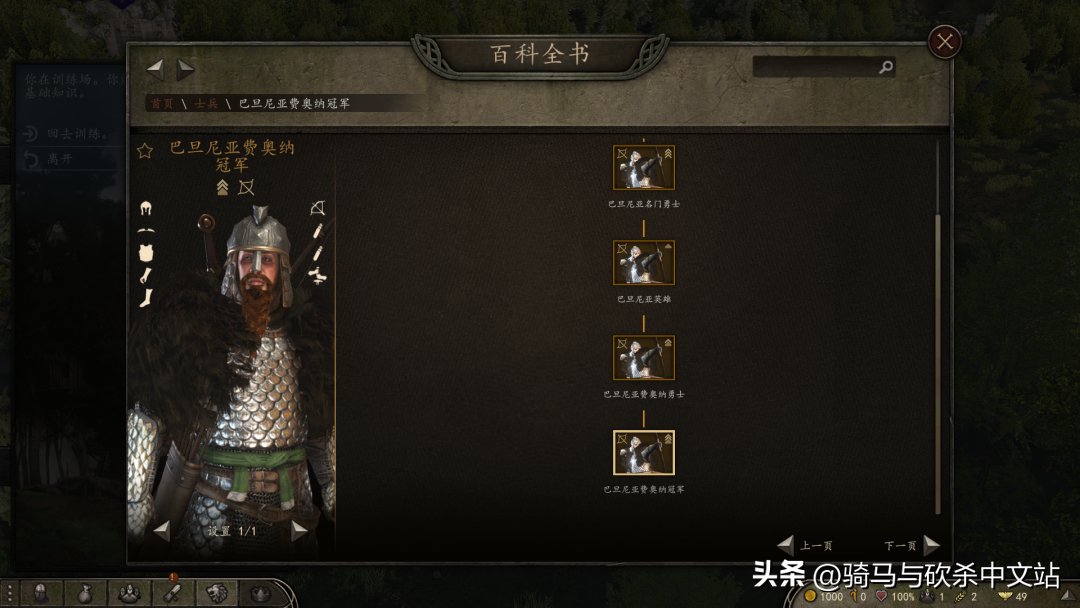Select the 巴旦尼亚英雄 troop thumbnail

click(644, 262)
